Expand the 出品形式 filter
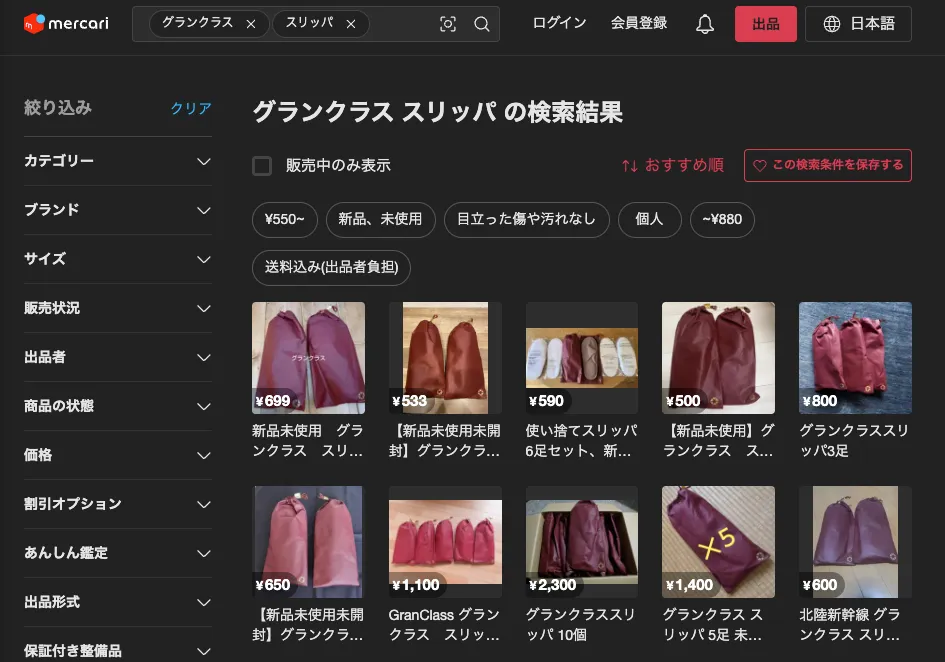The height and width of the screenshot is (662, 945). coord(118,602)
